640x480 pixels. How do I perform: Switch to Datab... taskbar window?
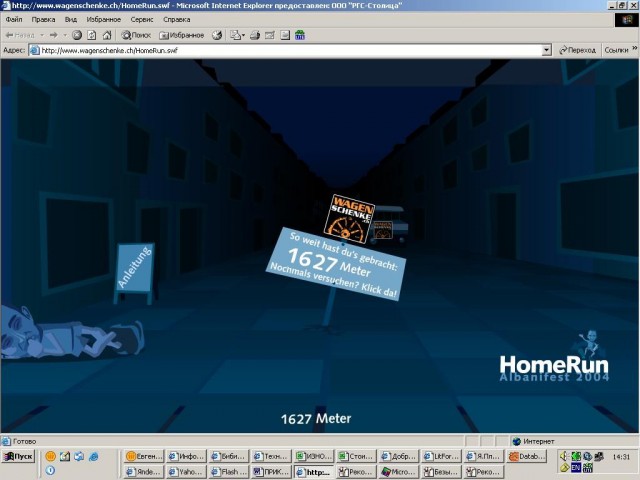(x=526, y=456)
